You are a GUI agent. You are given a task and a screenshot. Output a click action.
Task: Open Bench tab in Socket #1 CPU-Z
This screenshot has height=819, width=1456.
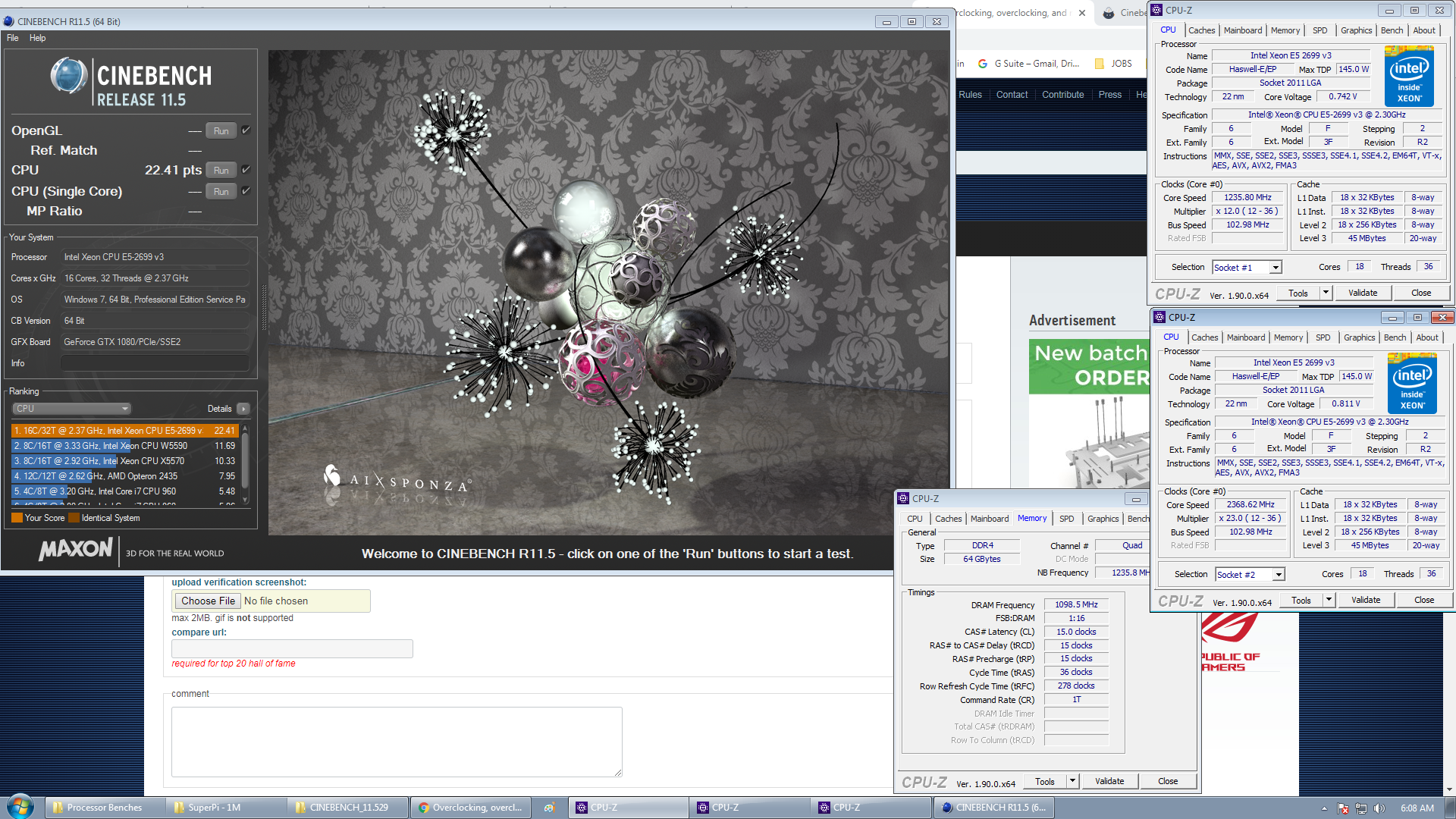1392,30
